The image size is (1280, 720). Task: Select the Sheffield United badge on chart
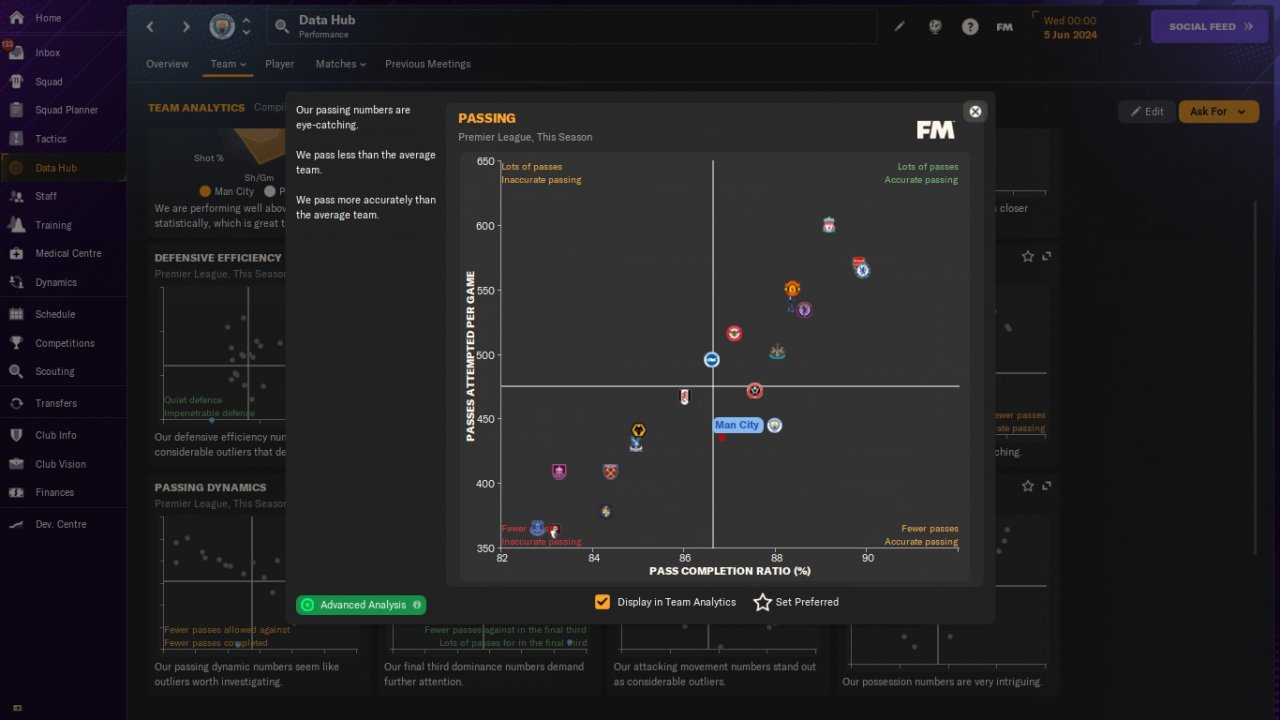click(755, 391)
